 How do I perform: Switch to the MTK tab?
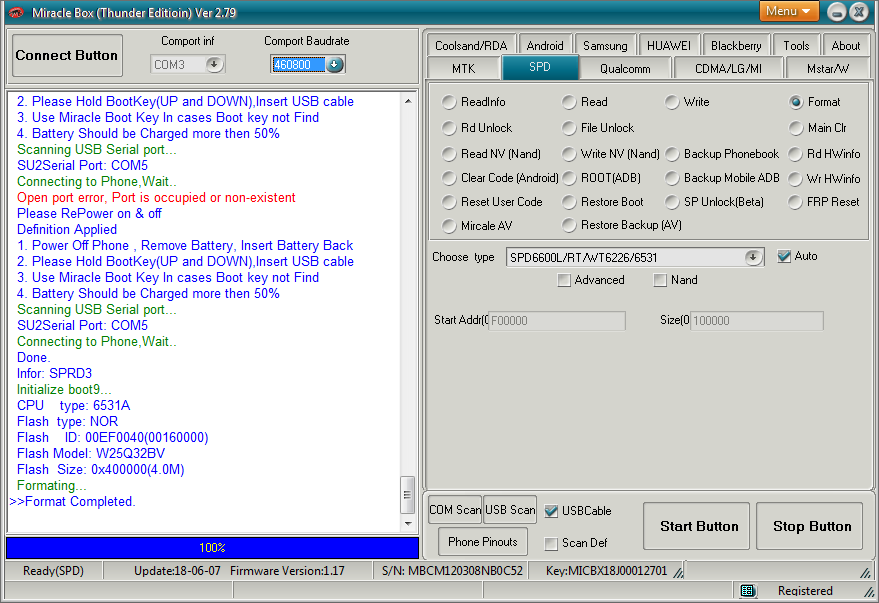pos(463,68)
